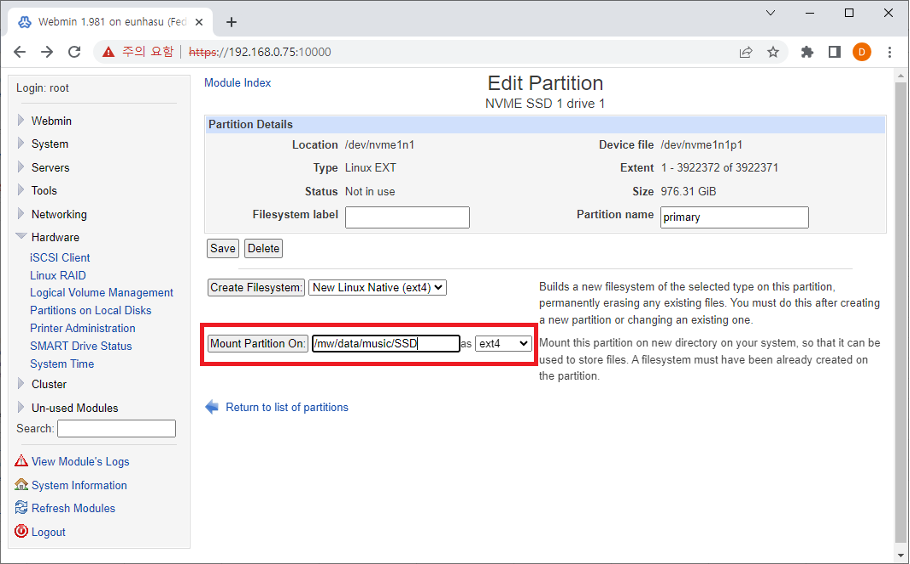The width and height of the screenshot is (910, 564).
Task: Click the Filesystem label input field
Action: point(407,217)
